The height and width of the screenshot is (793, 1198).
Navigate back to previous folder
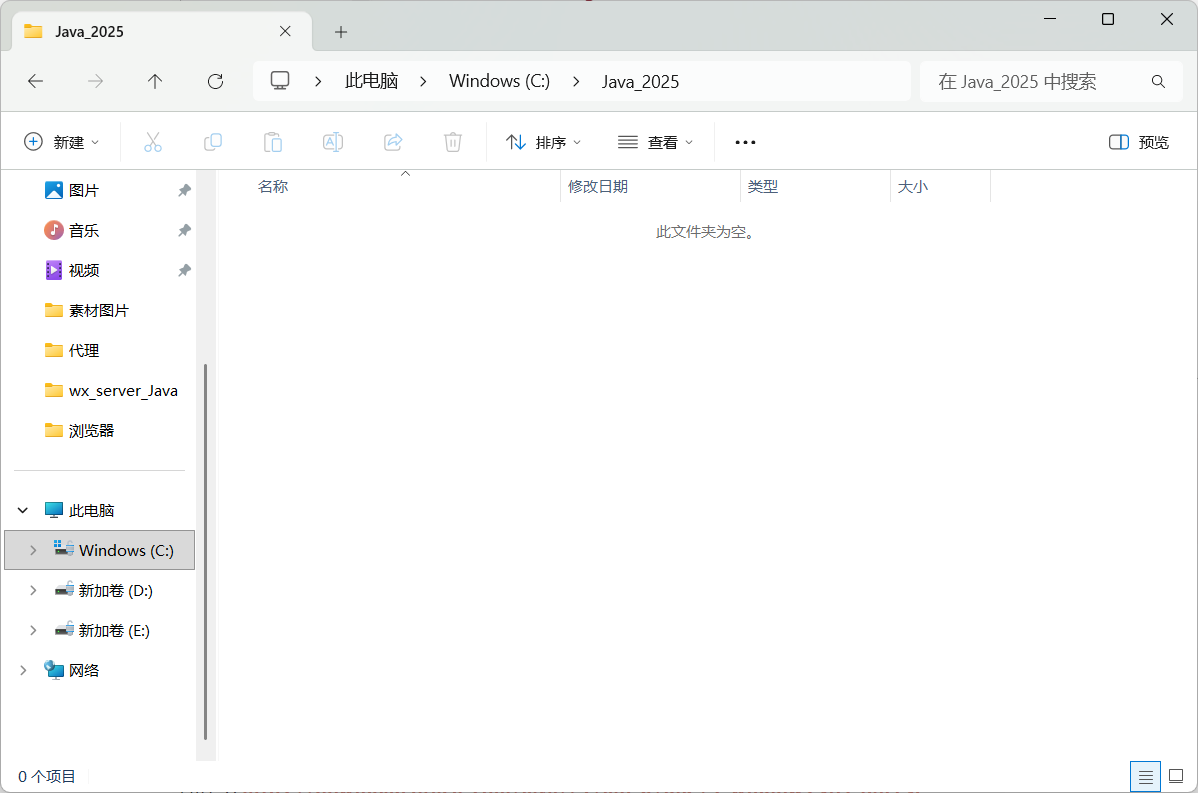[36, 82]
